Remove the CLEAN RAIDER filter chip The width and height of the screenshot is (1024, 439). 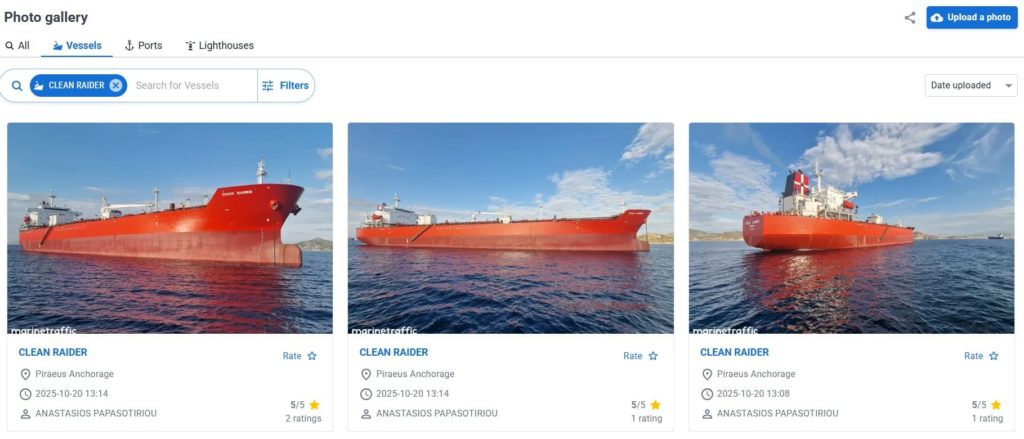[116, 86]
